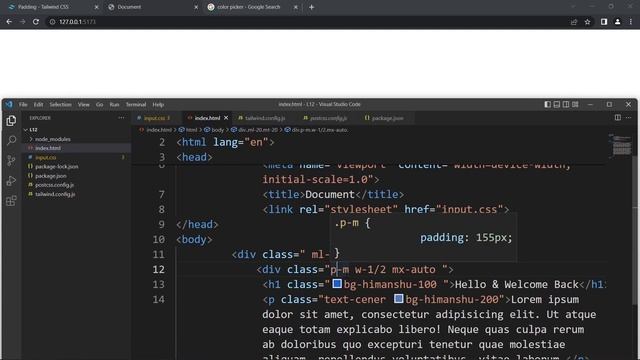Open Customize Layout icon in title bar
Screen dimensions: 640x360
point(575,104)
